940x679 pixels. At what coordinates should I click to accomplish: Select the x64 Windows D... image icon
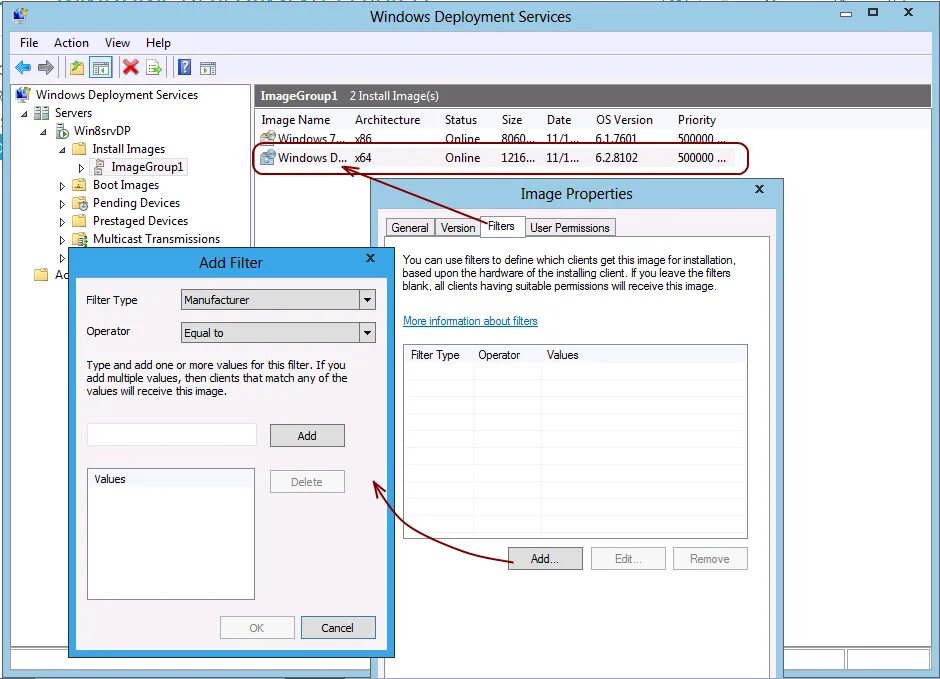coord(268,158)
